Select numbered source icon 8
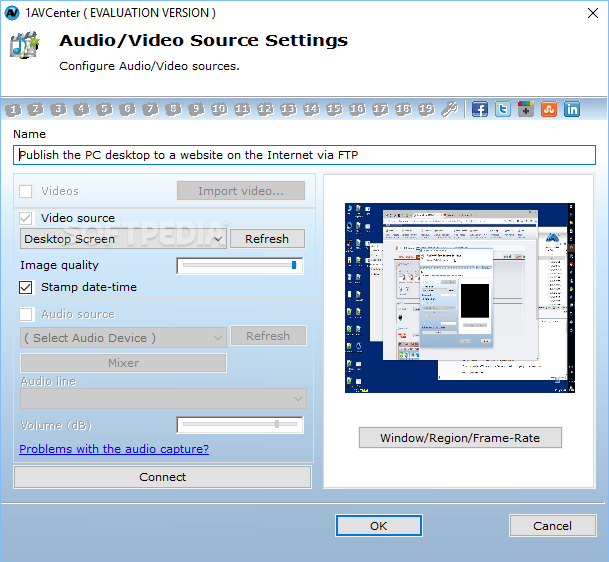Image resolution: width=609 pixels, height=562 pixels. point(173,110)
